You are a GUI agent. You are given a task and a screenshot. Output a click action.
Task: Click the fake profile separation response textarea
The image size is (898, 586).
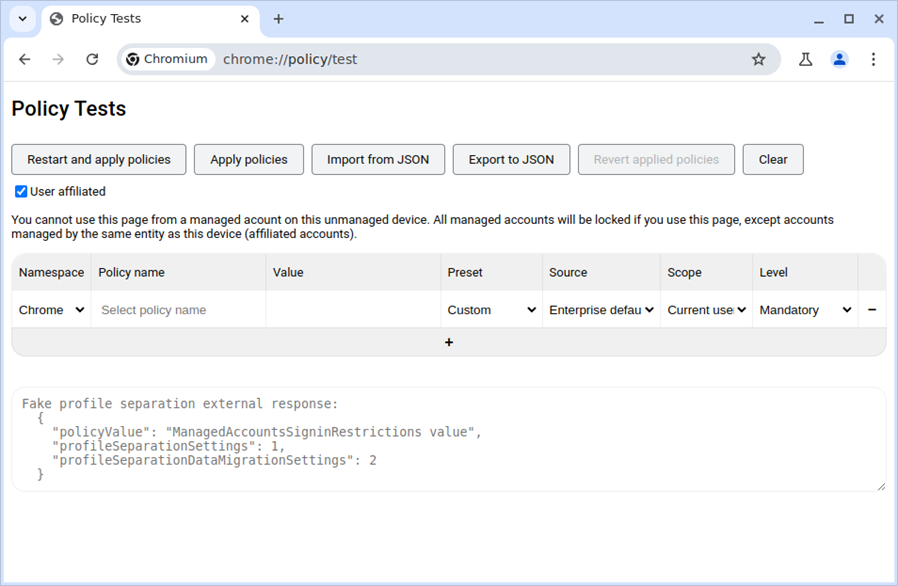click(x=449, y=439)
